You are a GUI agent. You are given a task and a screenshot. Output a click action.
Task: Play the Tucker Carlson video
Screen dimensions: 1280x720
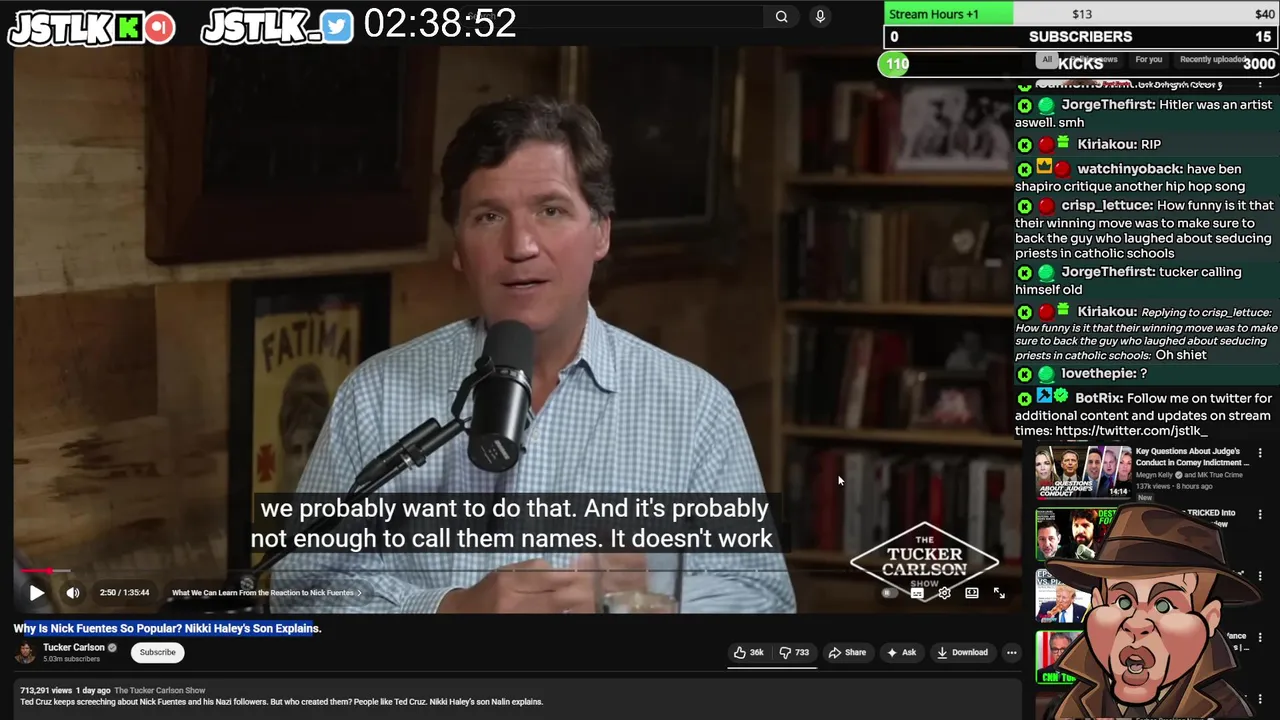36,593
